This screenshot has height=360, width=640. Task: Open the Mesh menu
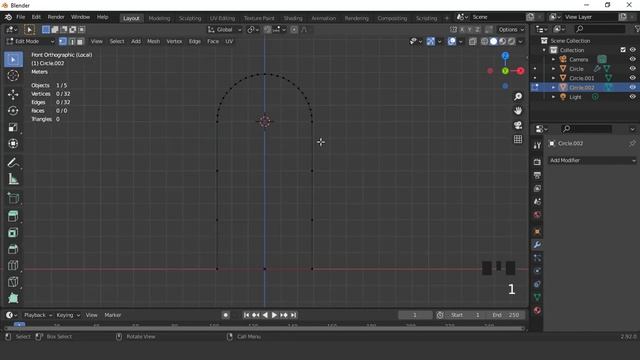point(153,41)
